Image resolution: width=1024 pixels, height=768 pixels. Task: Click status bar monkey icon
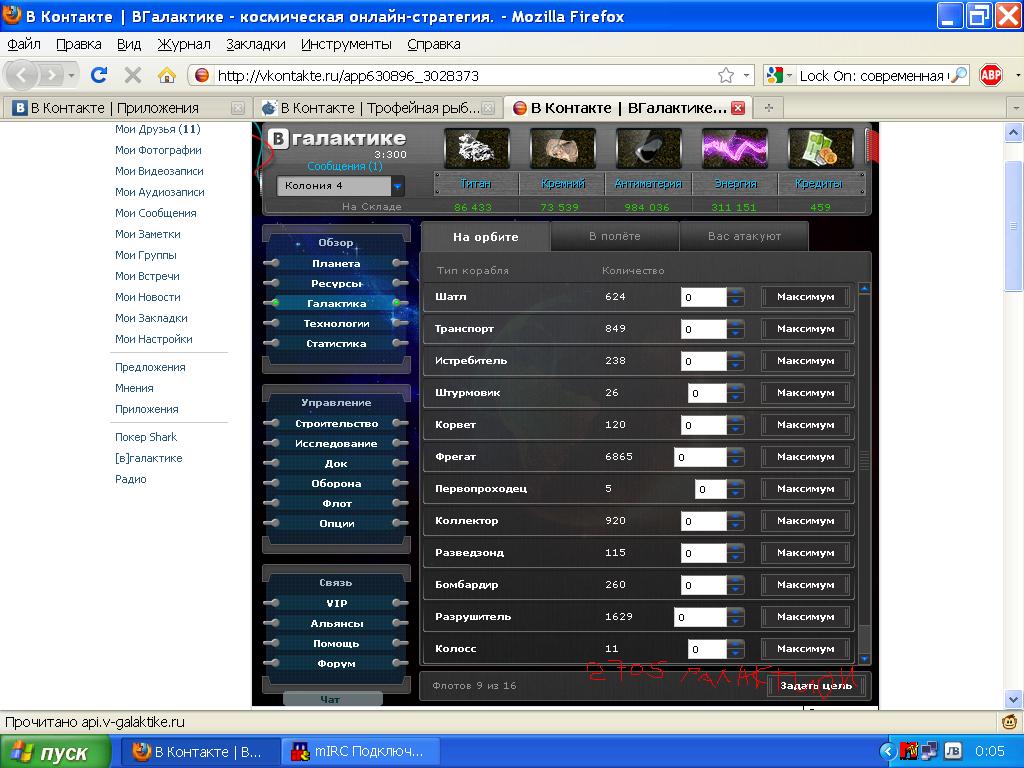click(x=1010, y=722)
